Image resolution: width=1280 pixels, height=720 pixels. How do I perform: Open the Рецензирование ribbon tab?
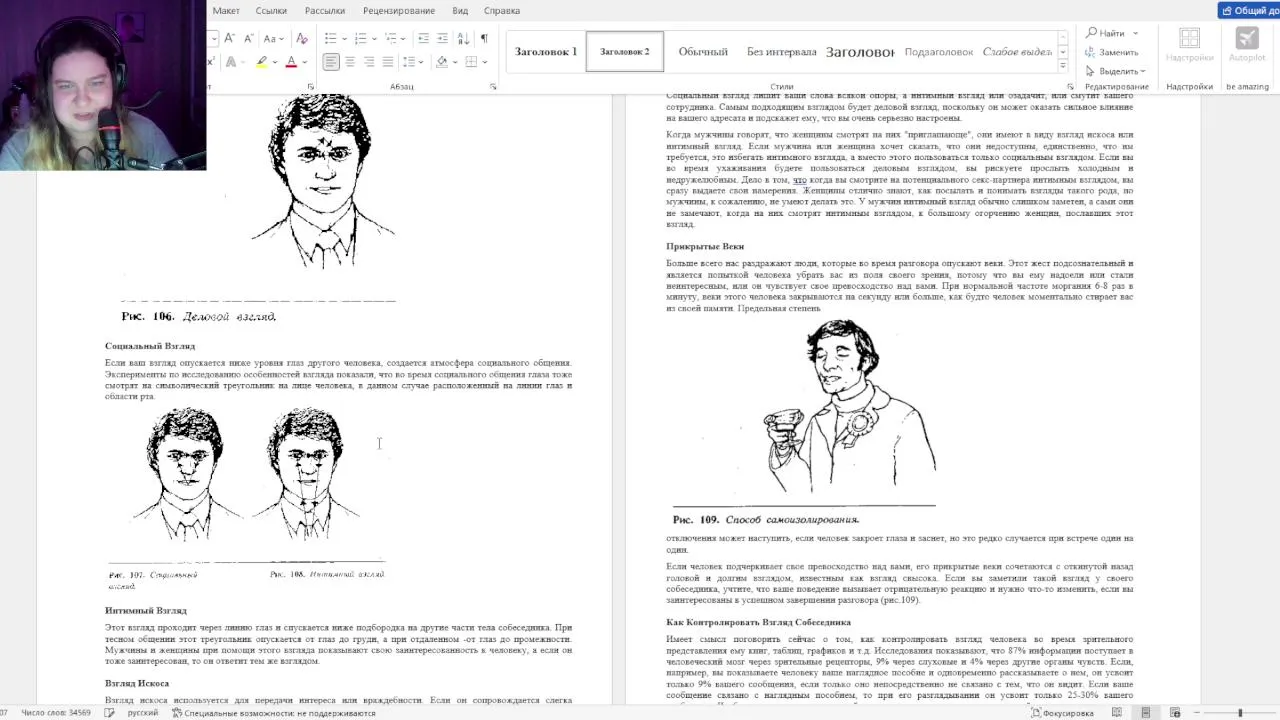click(399, 11)
